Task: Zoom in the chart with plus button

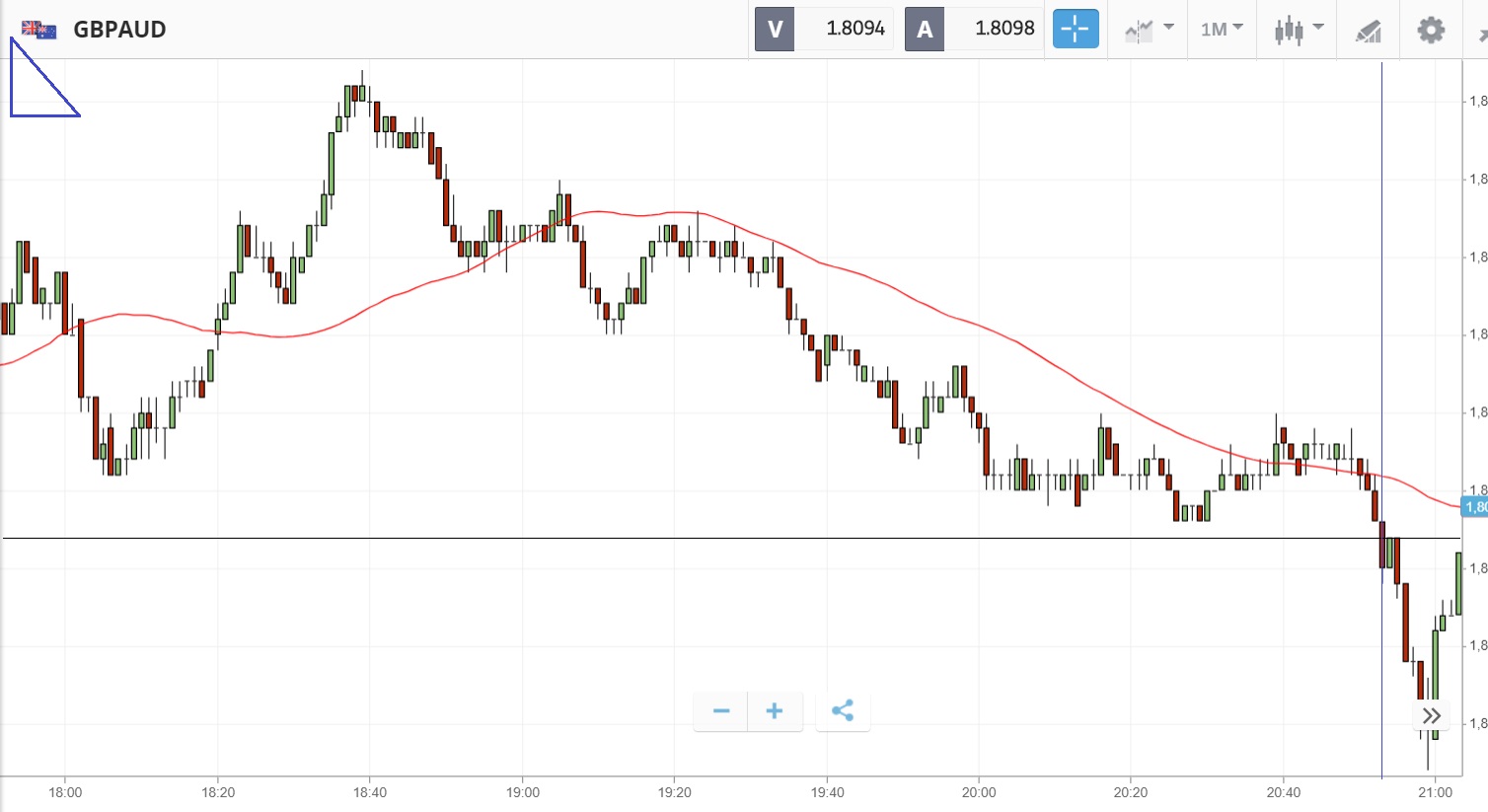Action: coord(775,711)
